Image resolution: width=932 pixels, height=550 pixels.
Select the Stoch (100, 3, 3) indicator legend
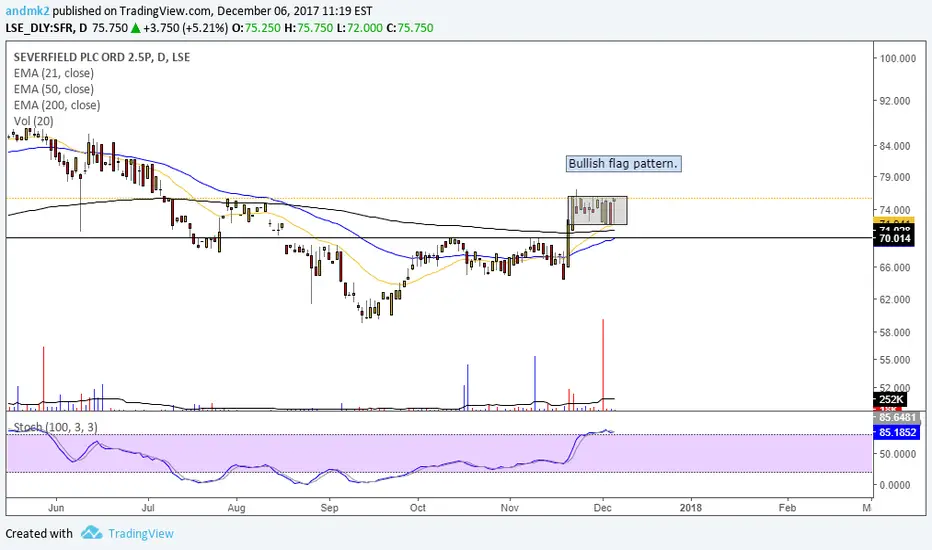click(55, 427)
